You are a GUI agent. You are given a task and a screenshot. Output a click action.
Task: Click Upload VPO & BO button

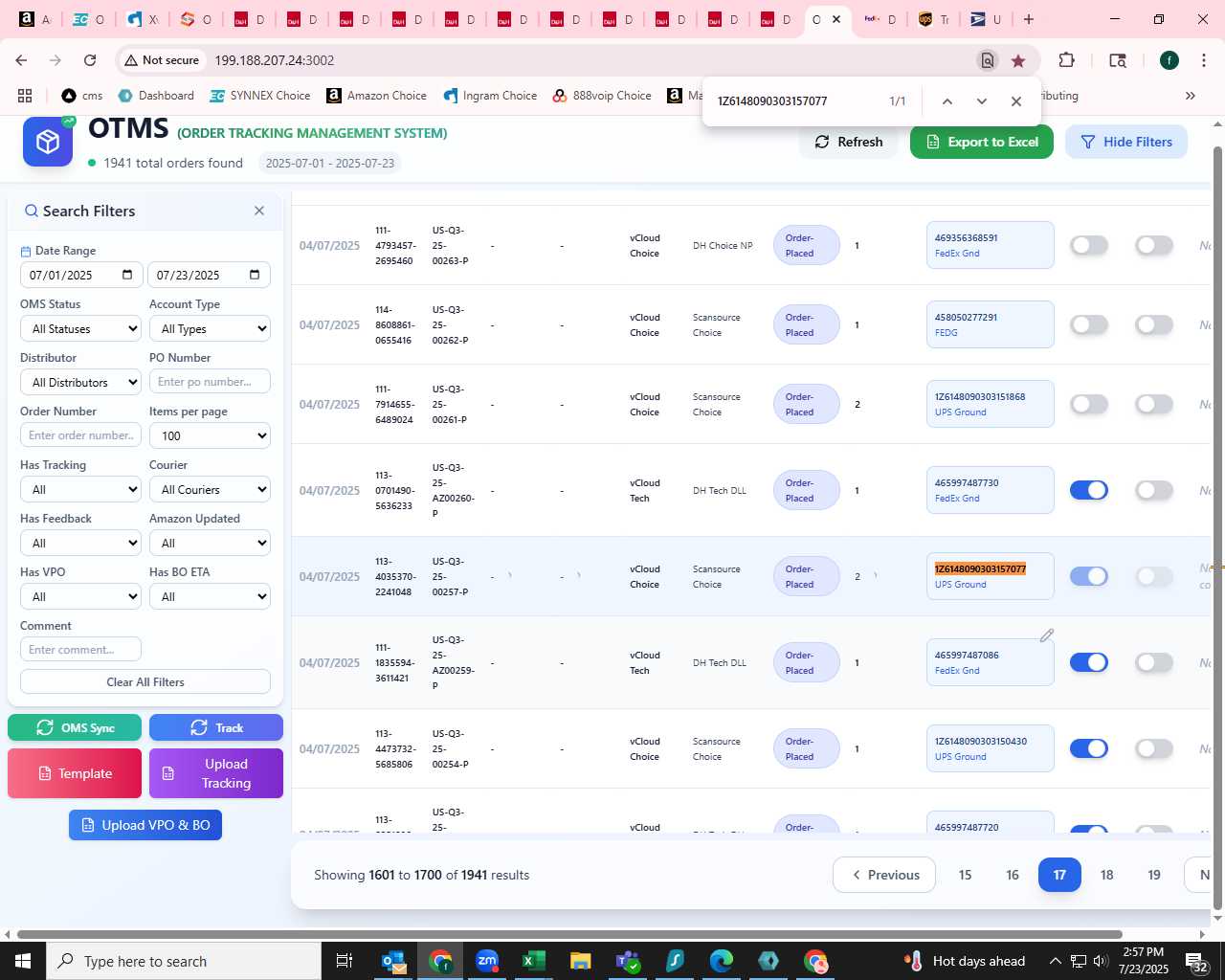[x=145, y=825]
